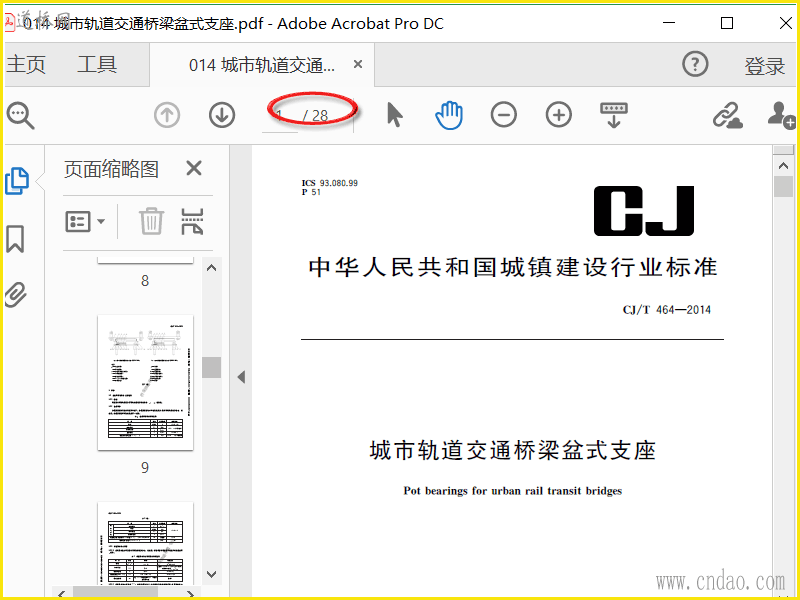Image resolution: width=800 pixels, height=600 pixels.
Task: Collapse navigation pane with left triangle
Action: click(241, 378)
